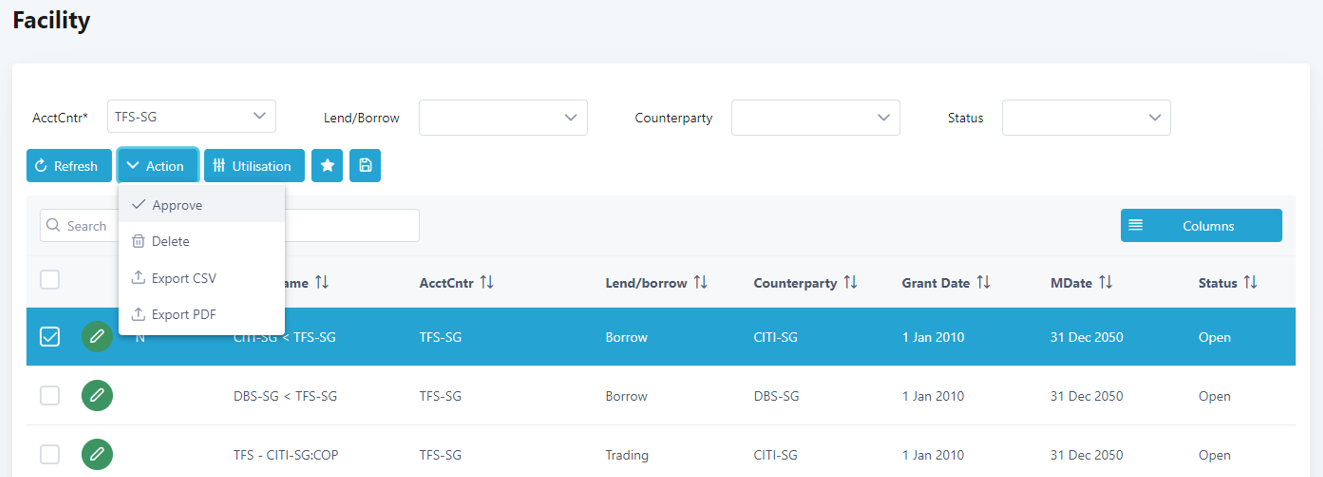Click the star favorite icon button
The image size is (1323, 477).
pos(327,166)
